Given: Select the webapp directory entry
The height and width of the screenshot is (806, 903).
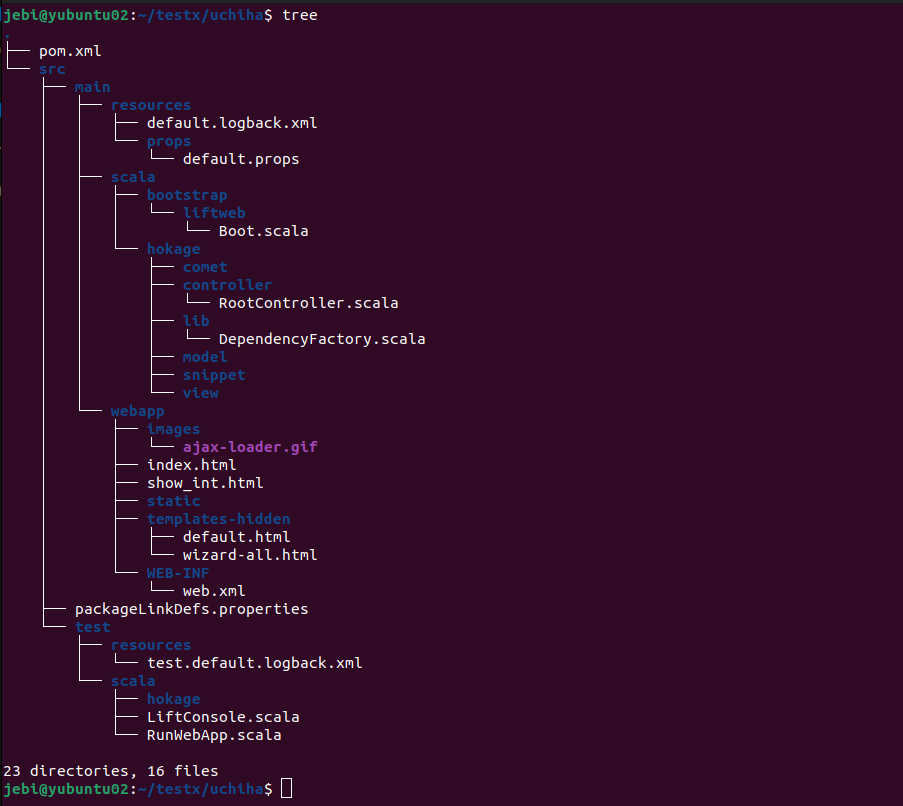Looking at the screenshot, I should (137, 411).
